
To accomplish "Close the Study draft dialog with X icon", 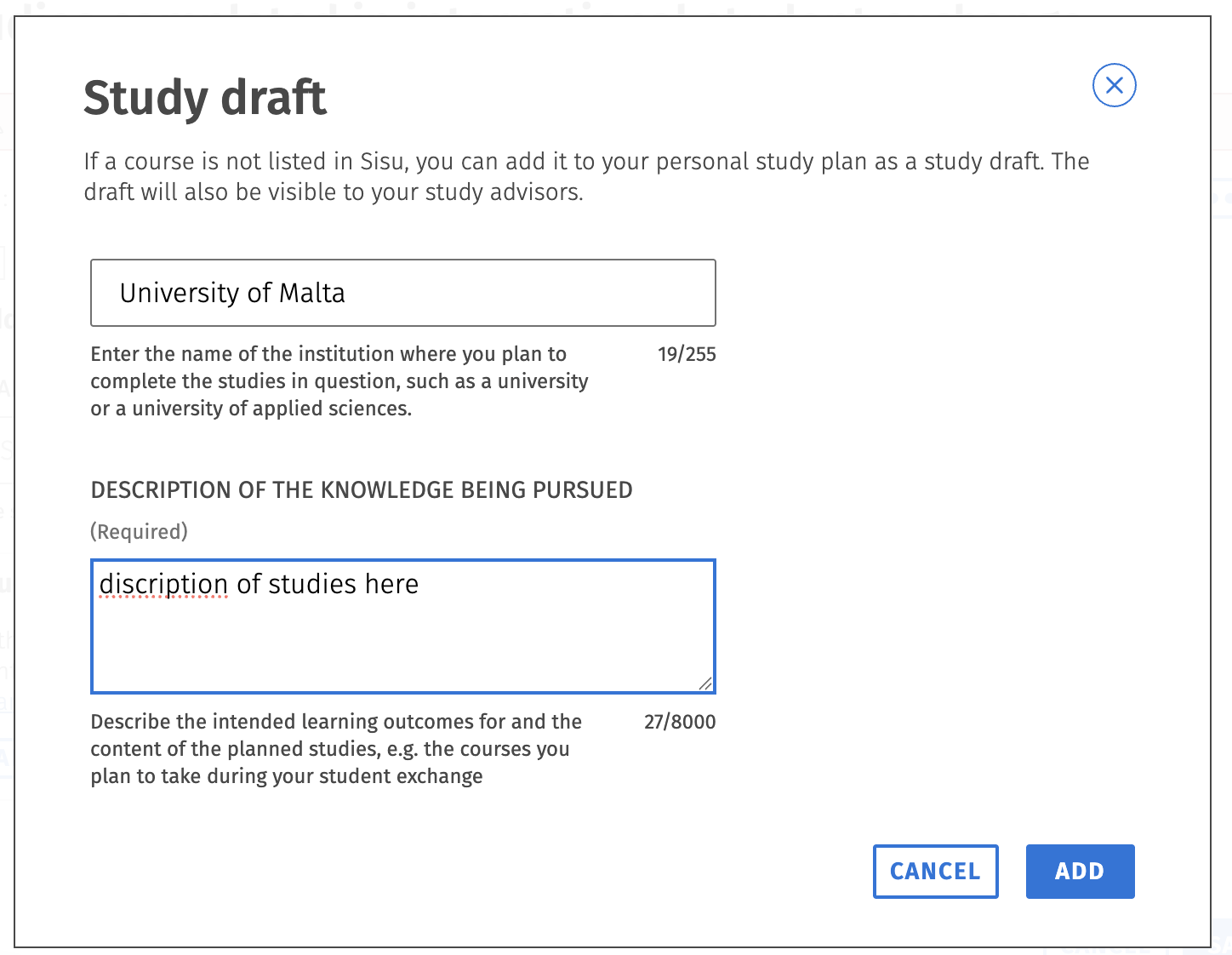I will coord(1114,85).
